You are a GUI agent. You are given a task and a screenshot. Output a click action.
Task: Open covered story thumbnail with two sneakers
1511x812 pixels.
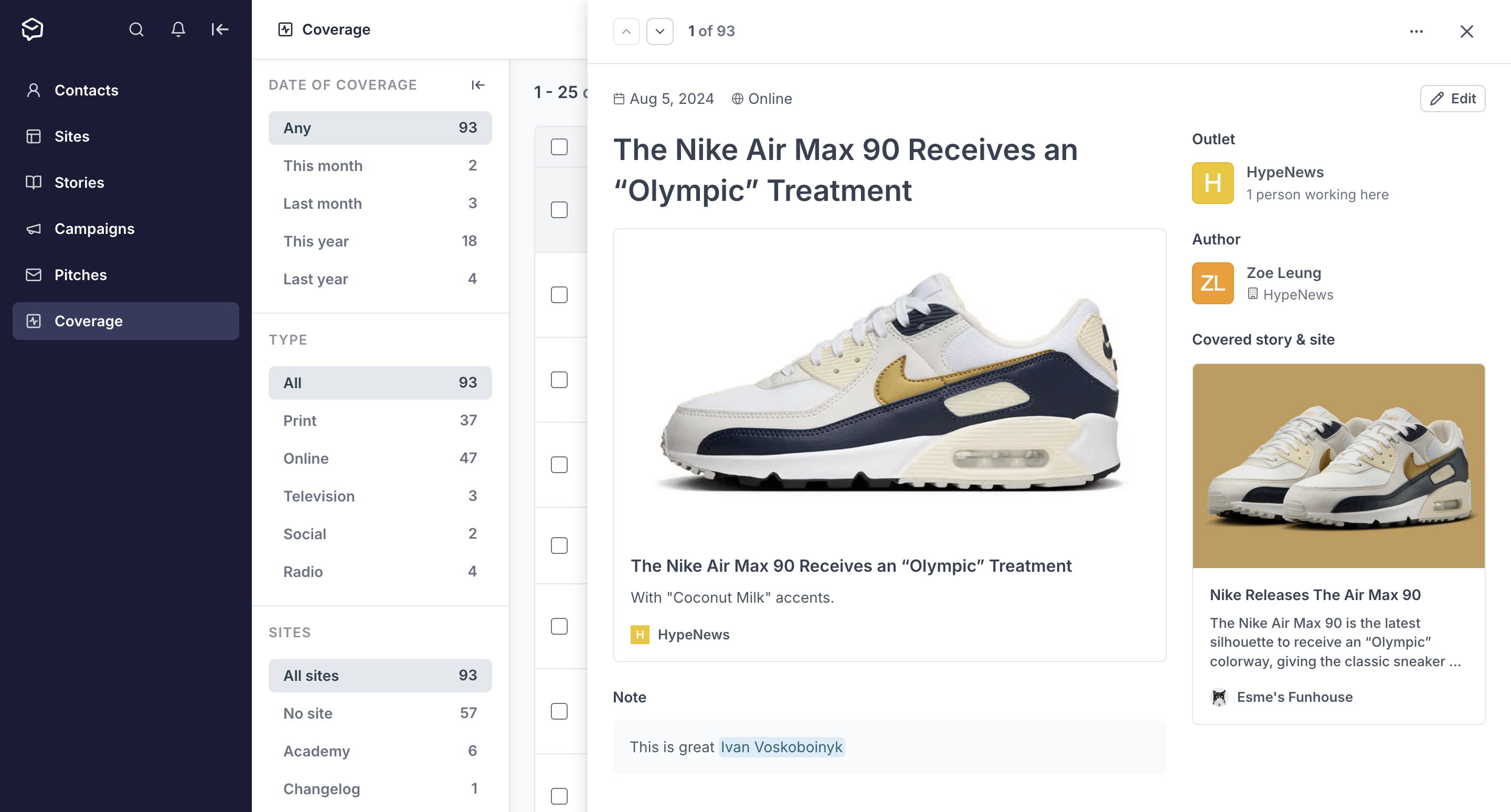[x=1338, y=466]
